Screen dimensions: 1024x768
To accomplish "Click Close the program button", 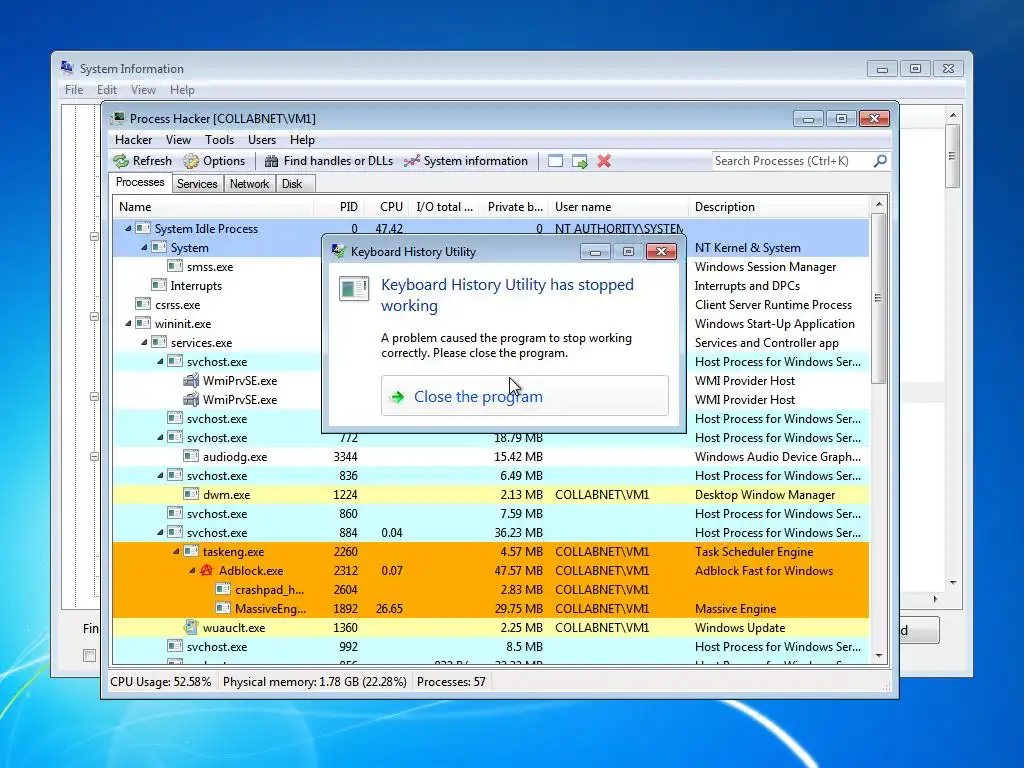I will [x=525, y=396].
